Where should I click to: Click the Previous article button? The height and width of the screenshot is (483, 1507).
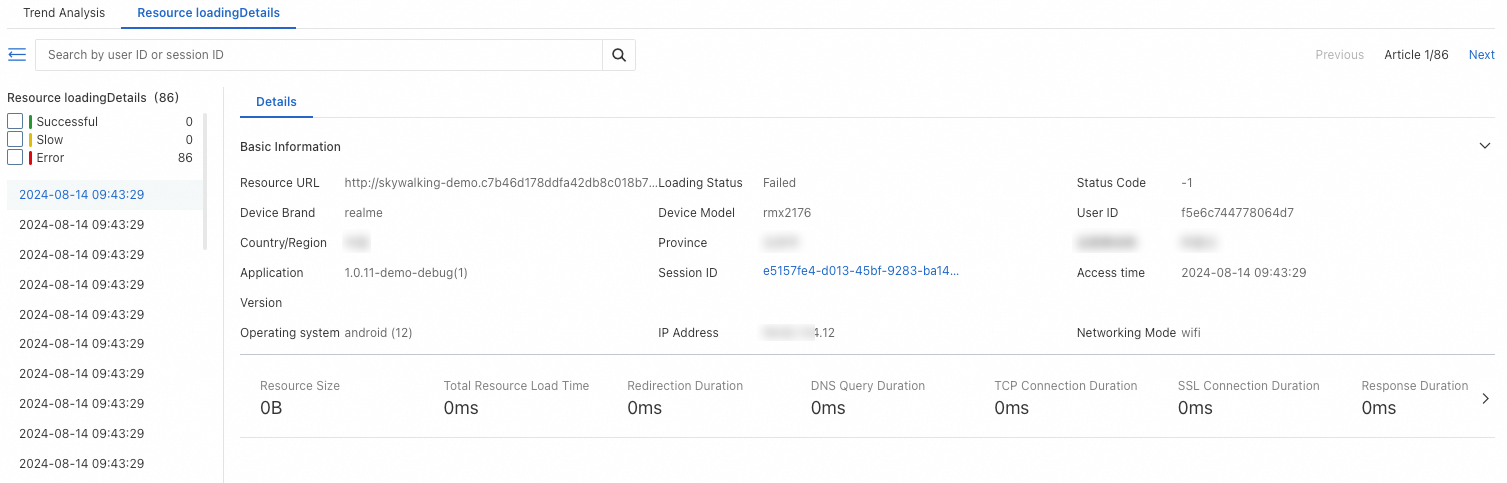[1339, 55]
